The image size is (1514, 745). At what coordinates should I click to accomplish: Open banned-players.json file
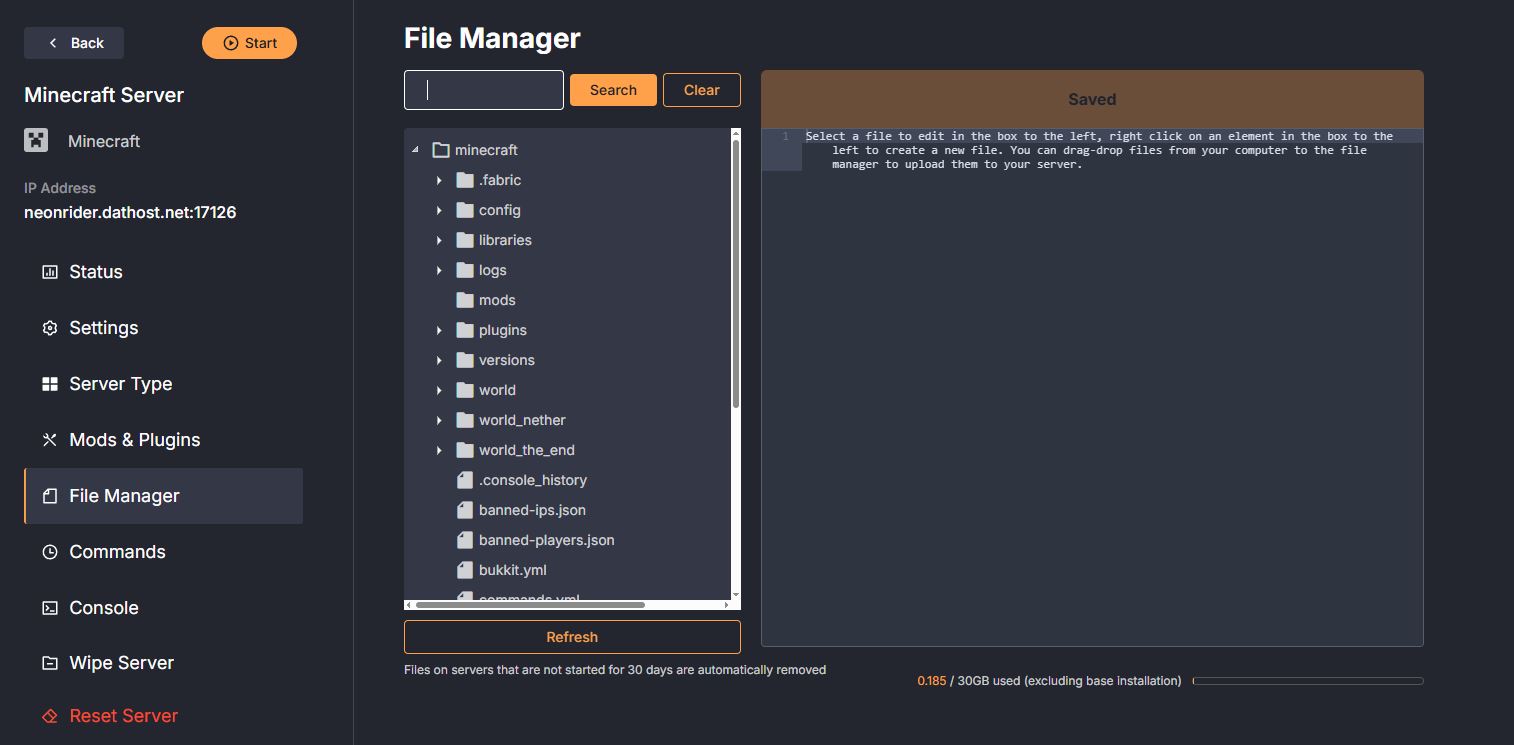point(546,540)
